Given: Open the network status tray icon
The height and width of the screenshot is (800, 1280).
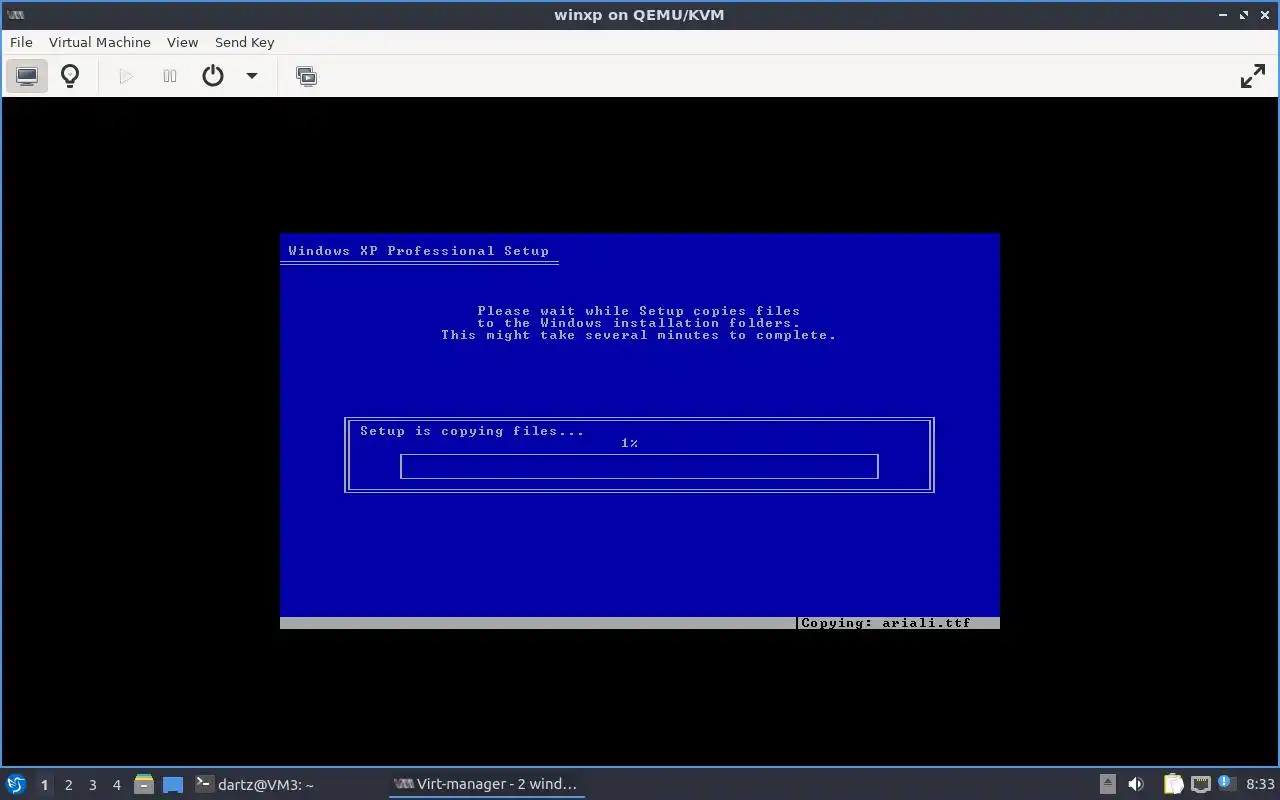Looking at the screenshot, I should tap(1201, 784).
